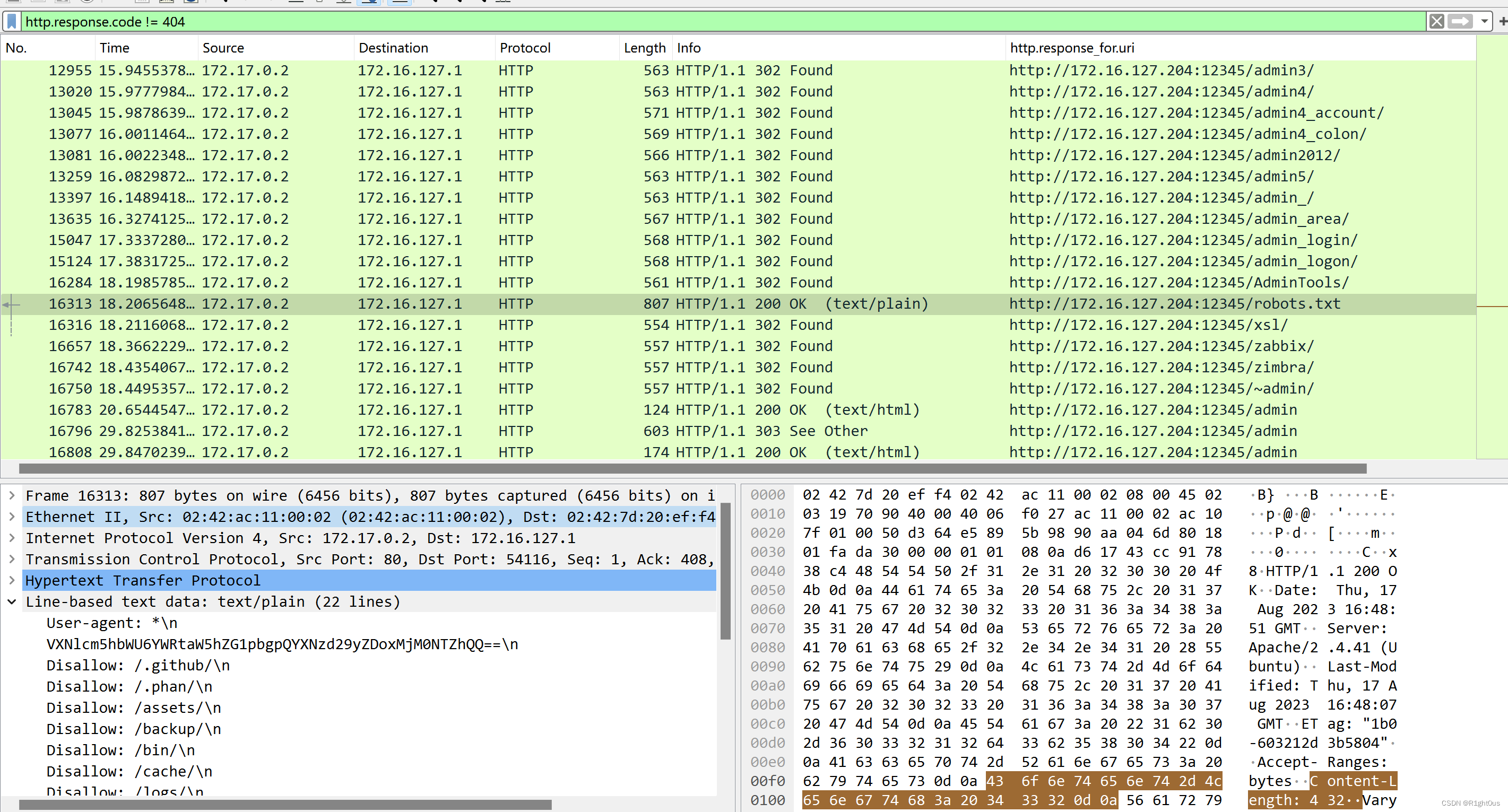The height and width of the screenshot is (812, 1508).
Task: Click ASCII text 'Apache/2 .4.41 (U' in bytes pane
Action: point(1322,648)
